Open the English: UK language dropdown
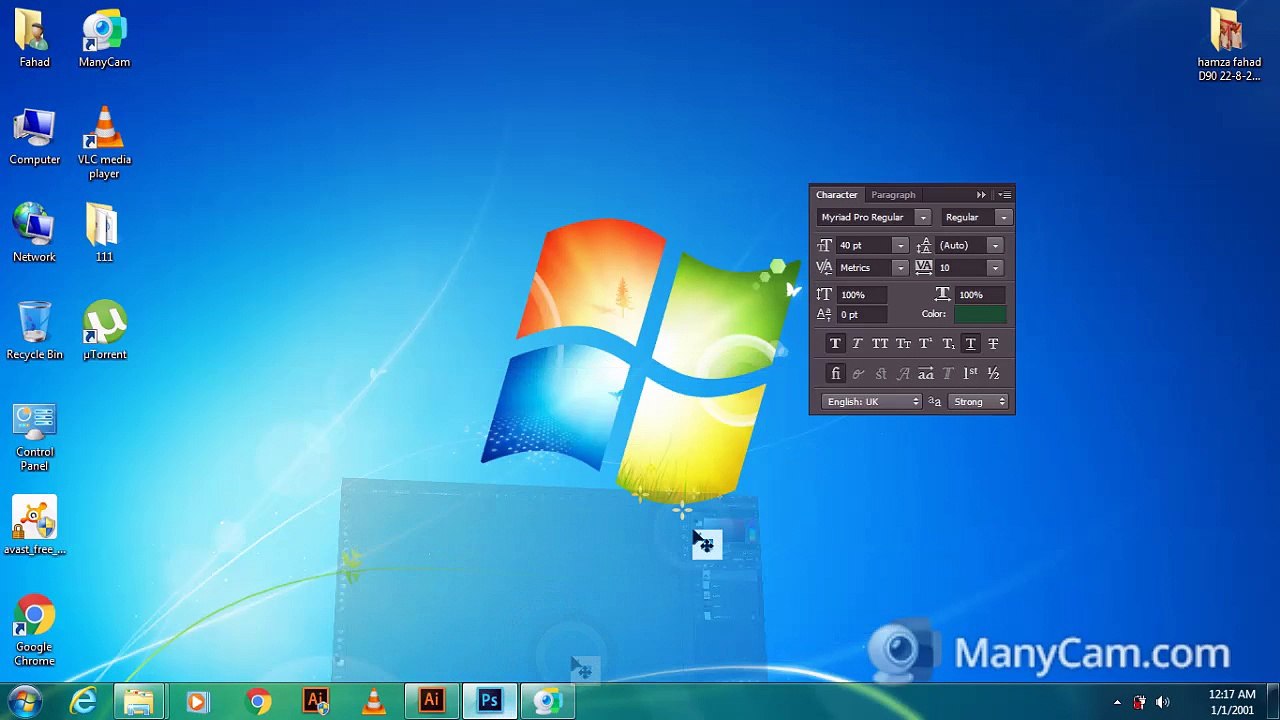Screen dimensions: 1280x720 [872, 402]
